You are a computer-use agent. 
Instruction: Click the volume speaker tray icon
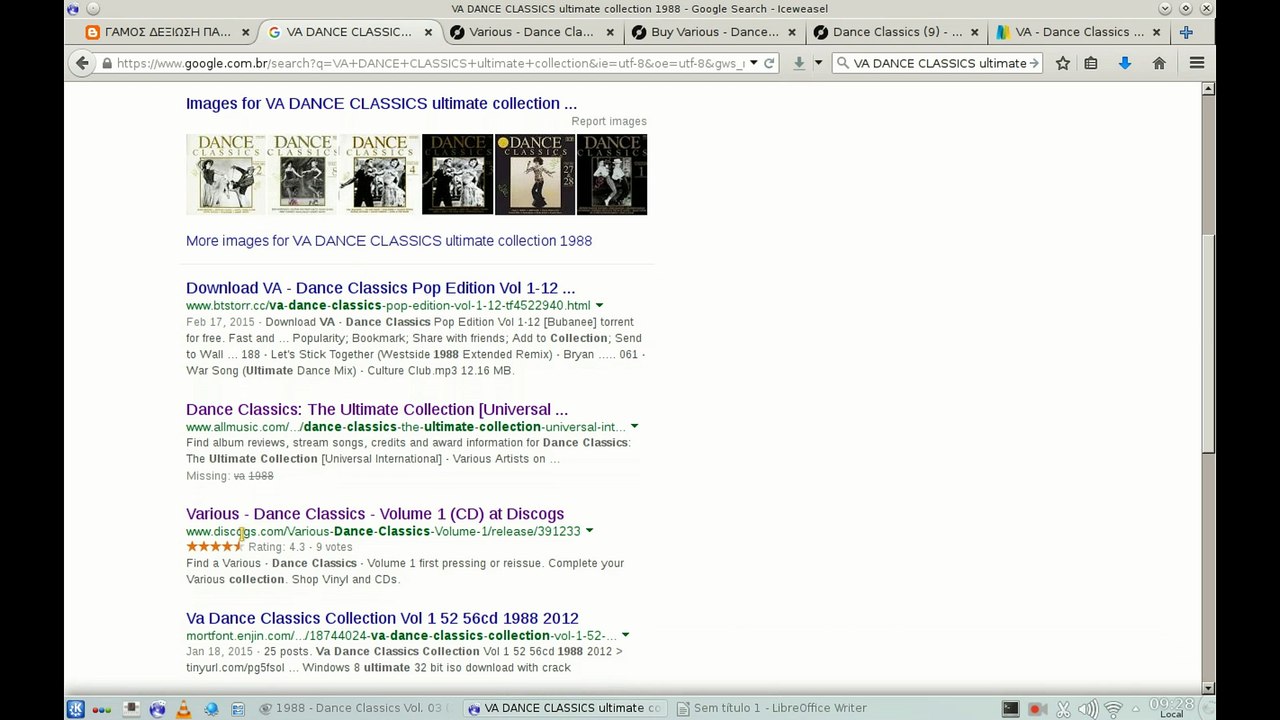tap(1087, 709)
